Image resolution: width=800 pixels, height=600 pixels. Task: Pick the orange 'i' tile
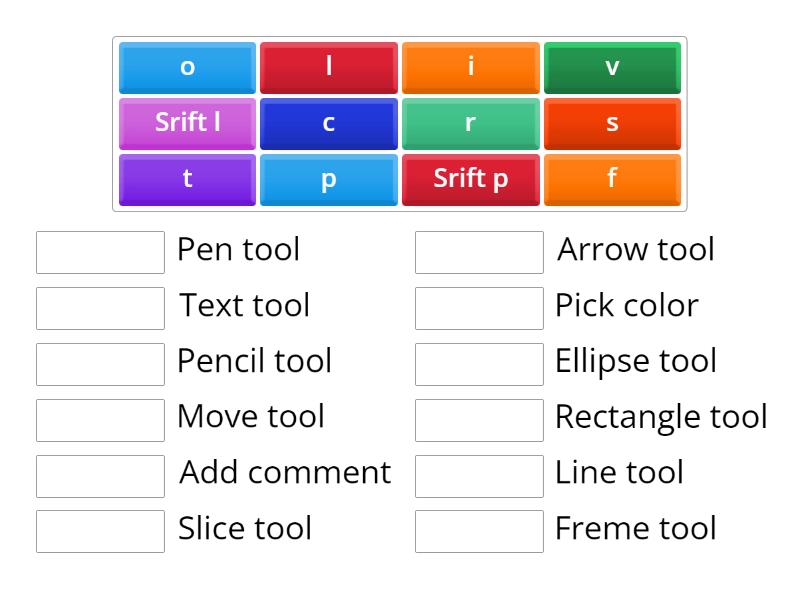(470, 68)
